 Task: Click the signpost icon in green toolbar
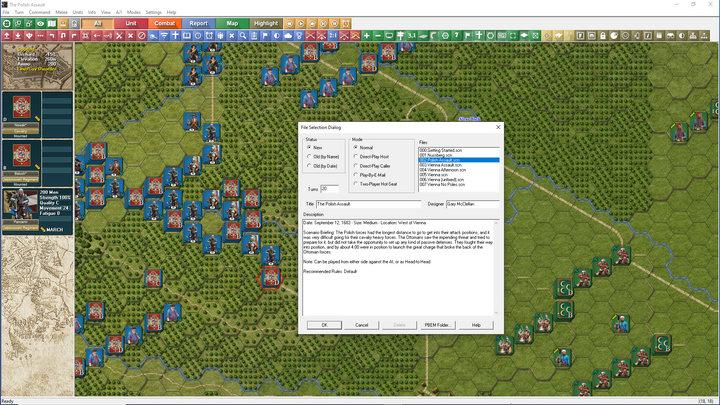click(x=400, y=35)
